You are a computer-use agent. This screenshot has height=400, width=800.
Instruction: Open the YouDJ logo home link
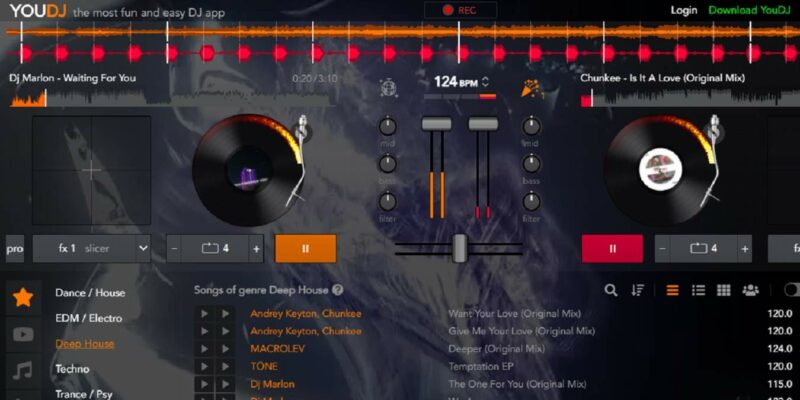coord(38,11)
